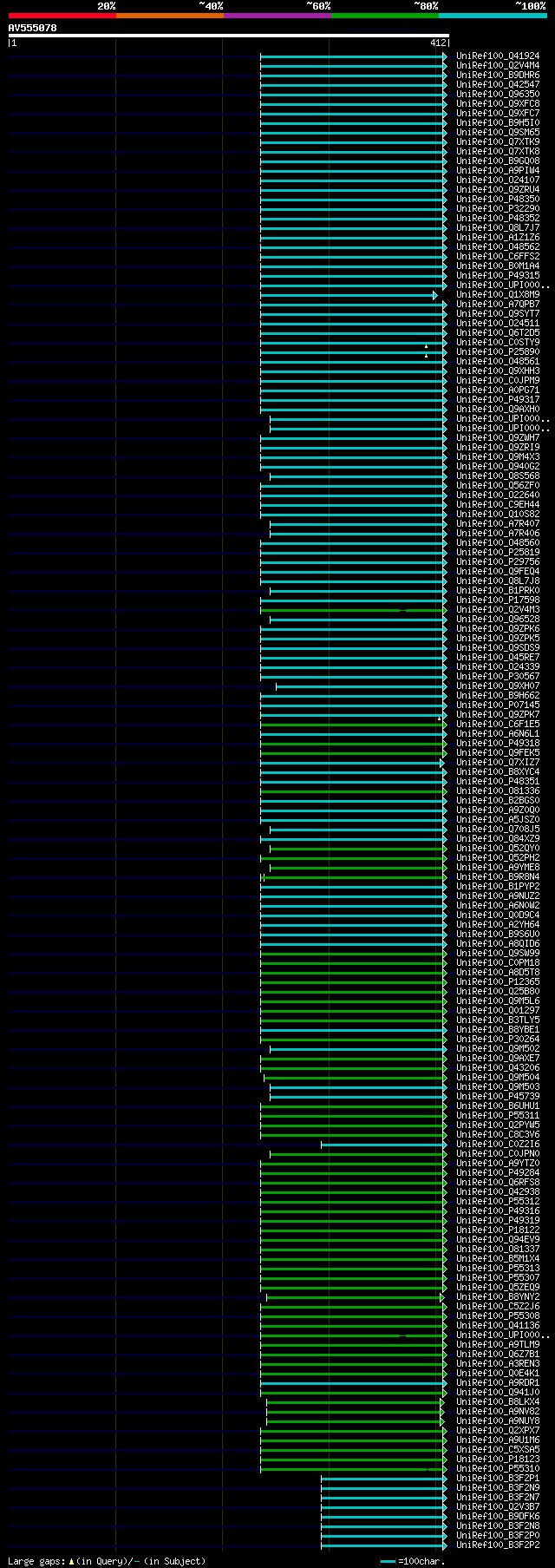Open hit UniRef100_Q96350
Image resolution: width=555 pixels, height=1568 pixels.
tap(498, 95)
